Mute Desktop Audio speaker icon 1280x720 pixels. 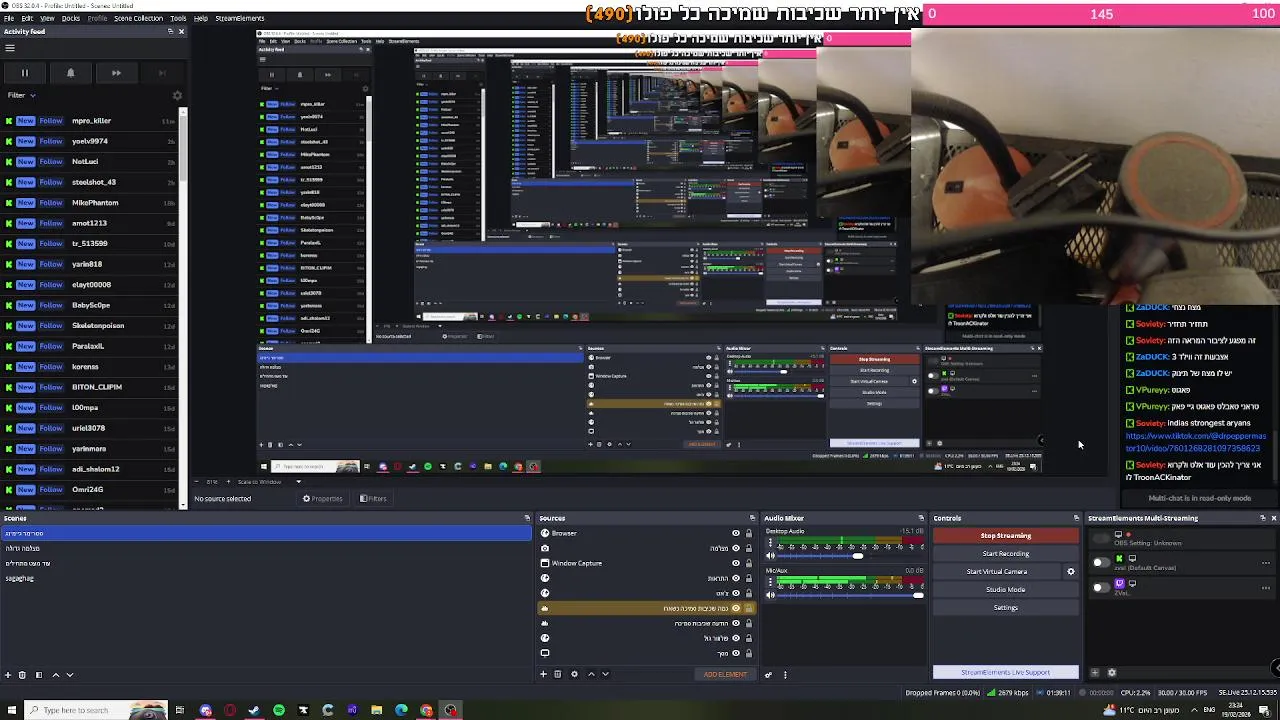[770, 556]
